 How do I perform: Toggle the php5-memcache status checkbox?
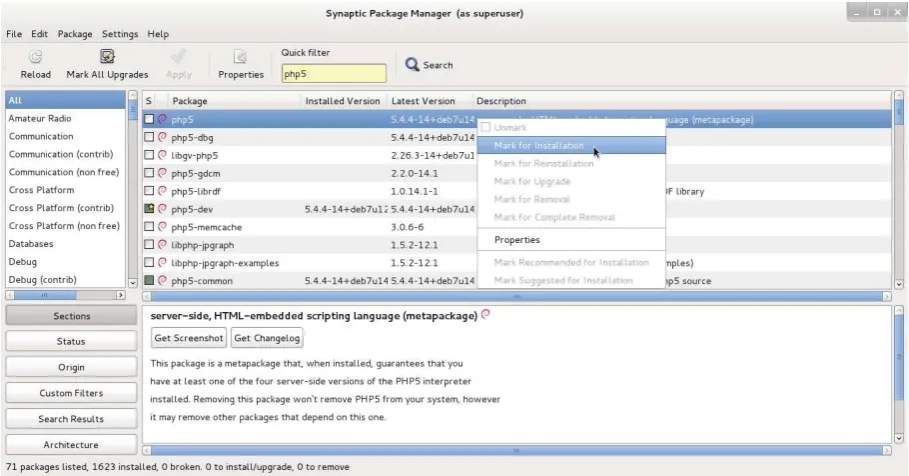click(x=149, y=227)
